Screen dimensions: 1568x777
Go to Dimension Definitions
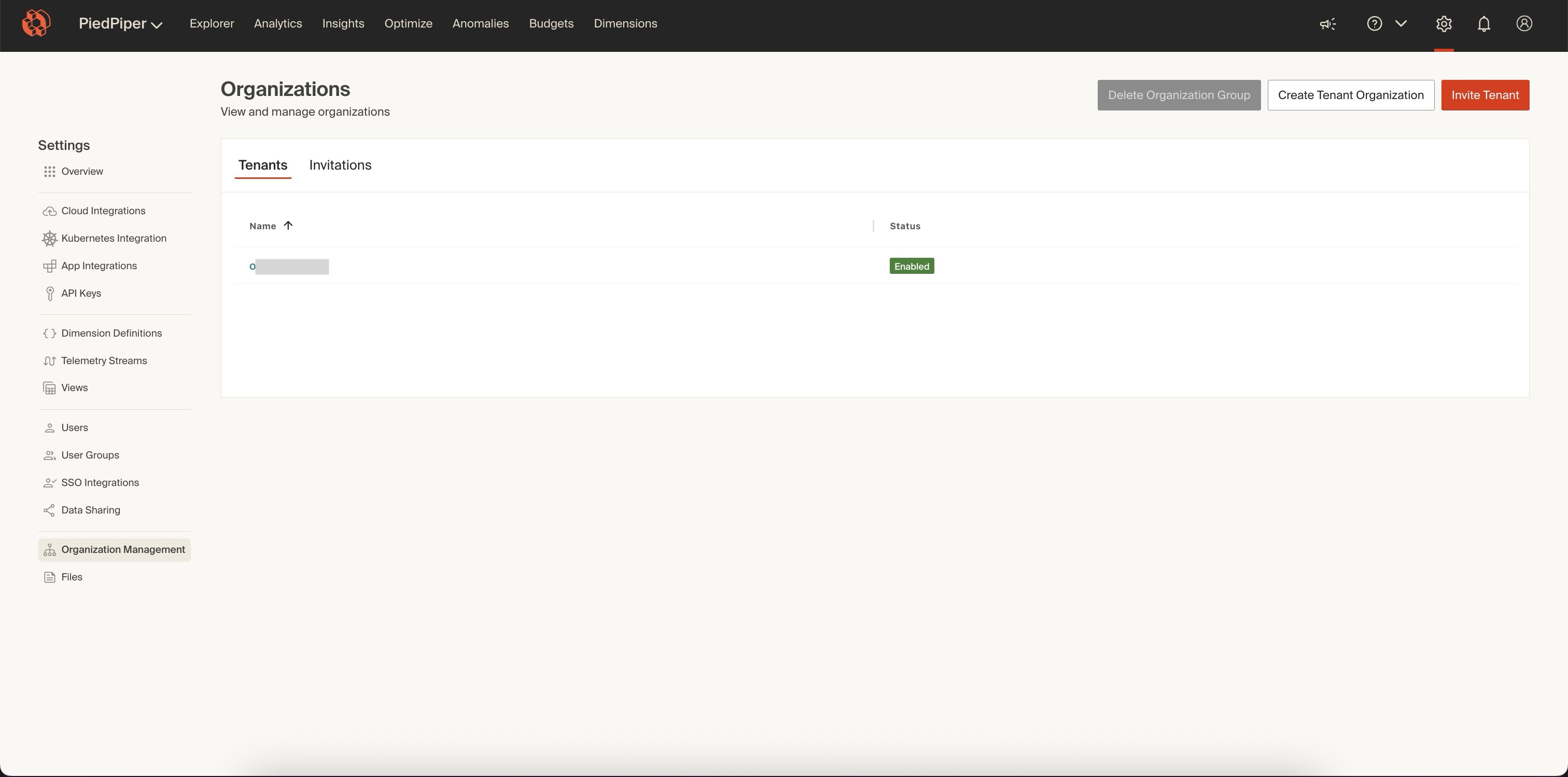tap(111, 334)
